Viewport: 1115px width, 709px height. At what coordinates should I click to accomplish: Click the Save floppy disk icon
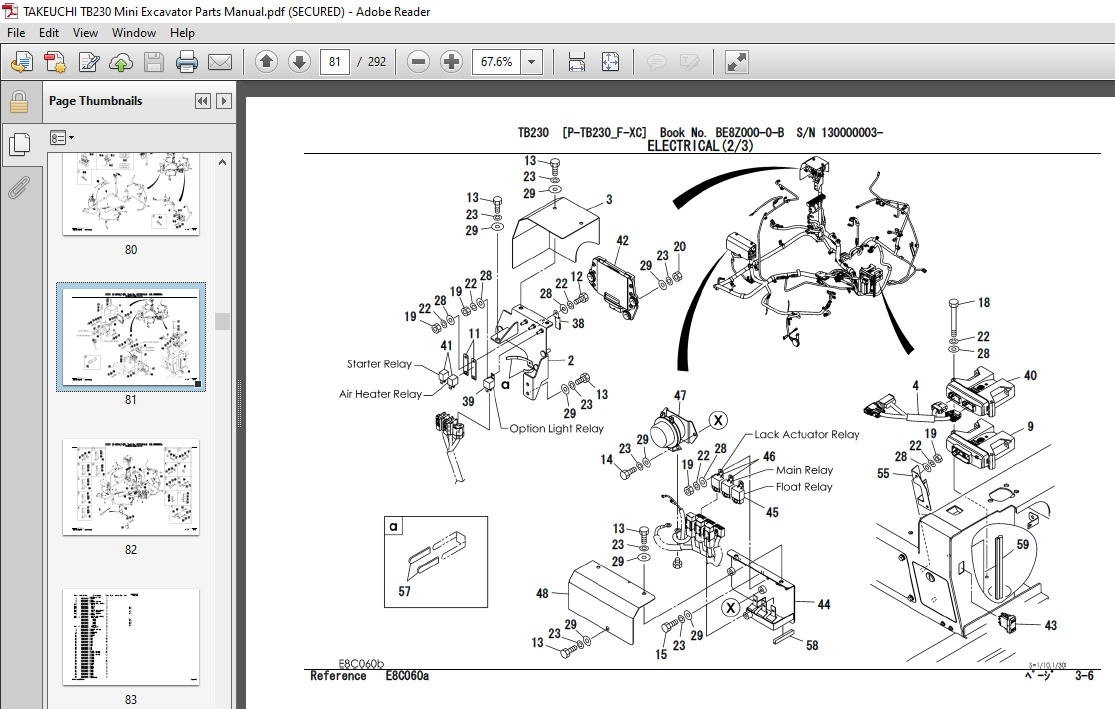154,63
